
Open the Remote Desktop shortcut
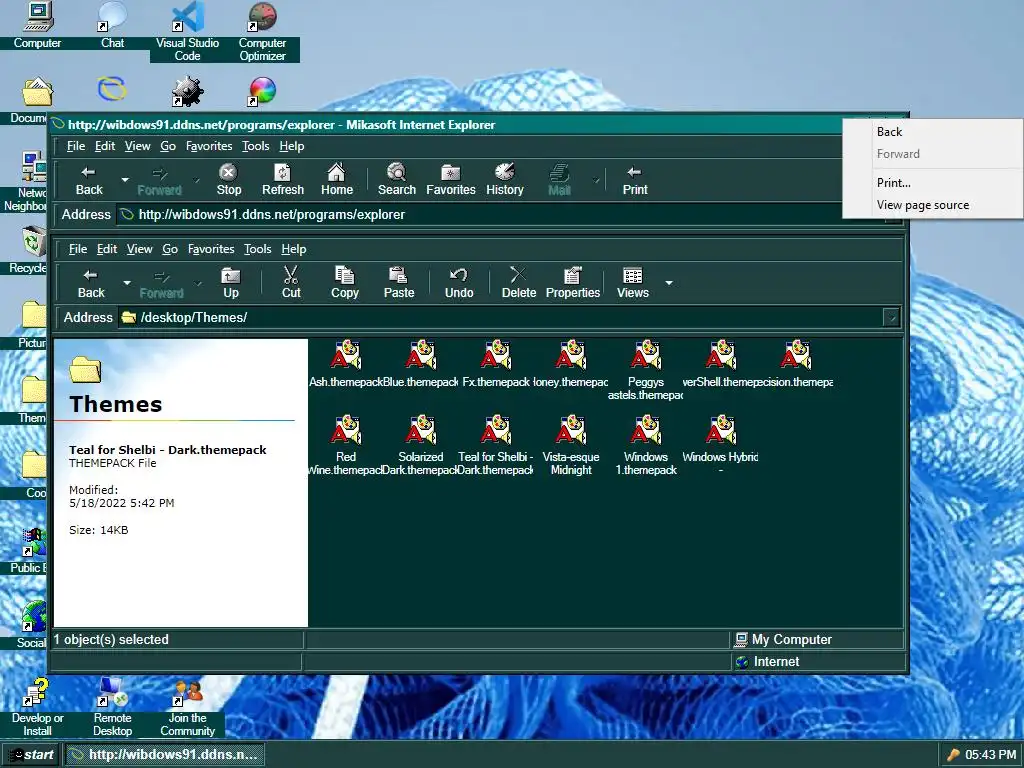tap(112, 708)
